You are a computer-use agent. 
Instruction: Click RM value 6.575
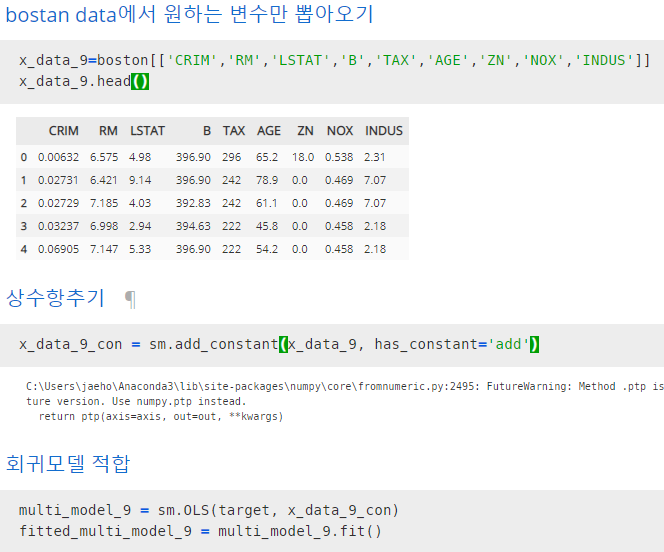[x=104, y=157]
